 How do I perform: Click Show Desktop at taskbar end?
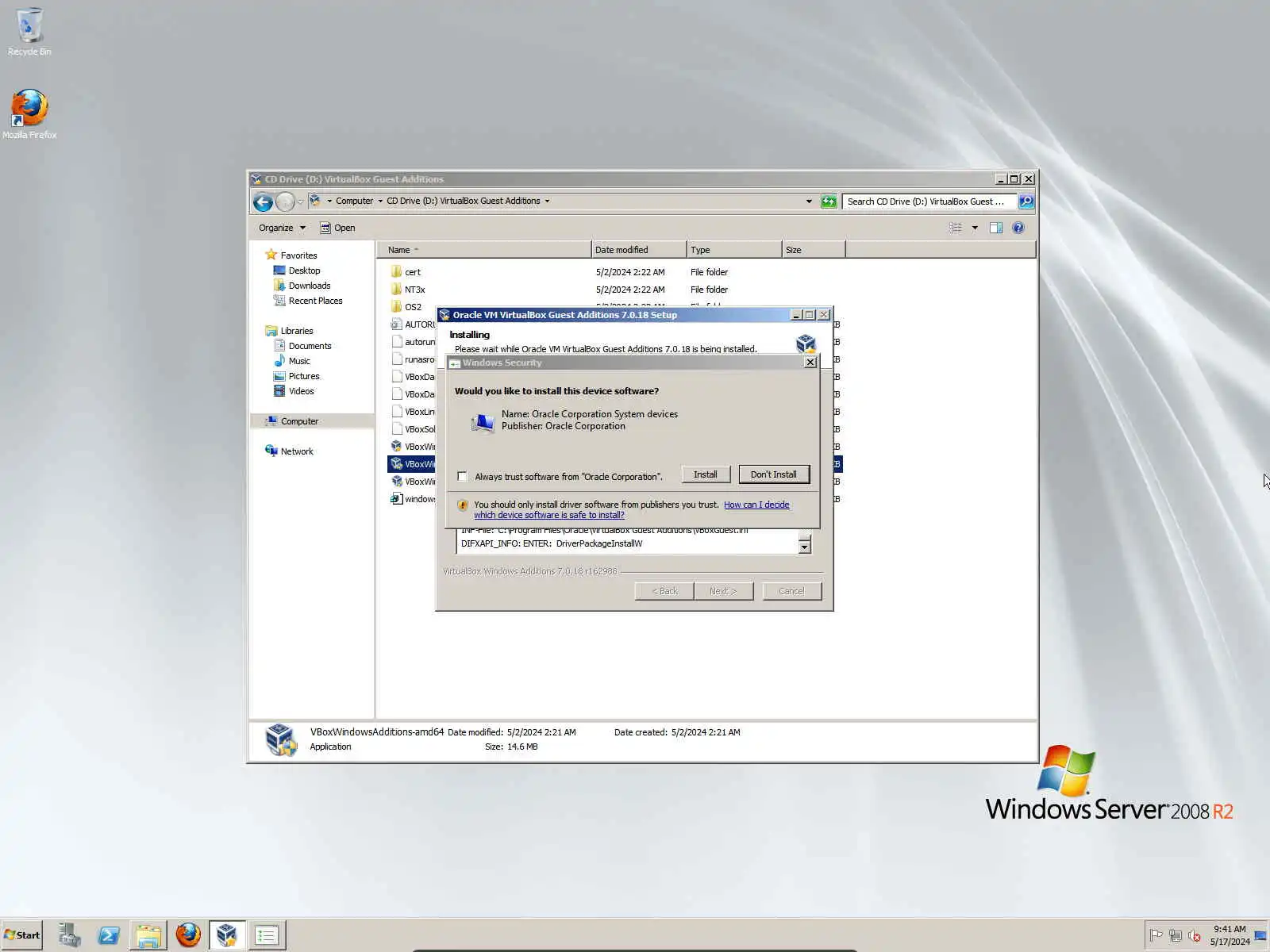(1260, 935)
